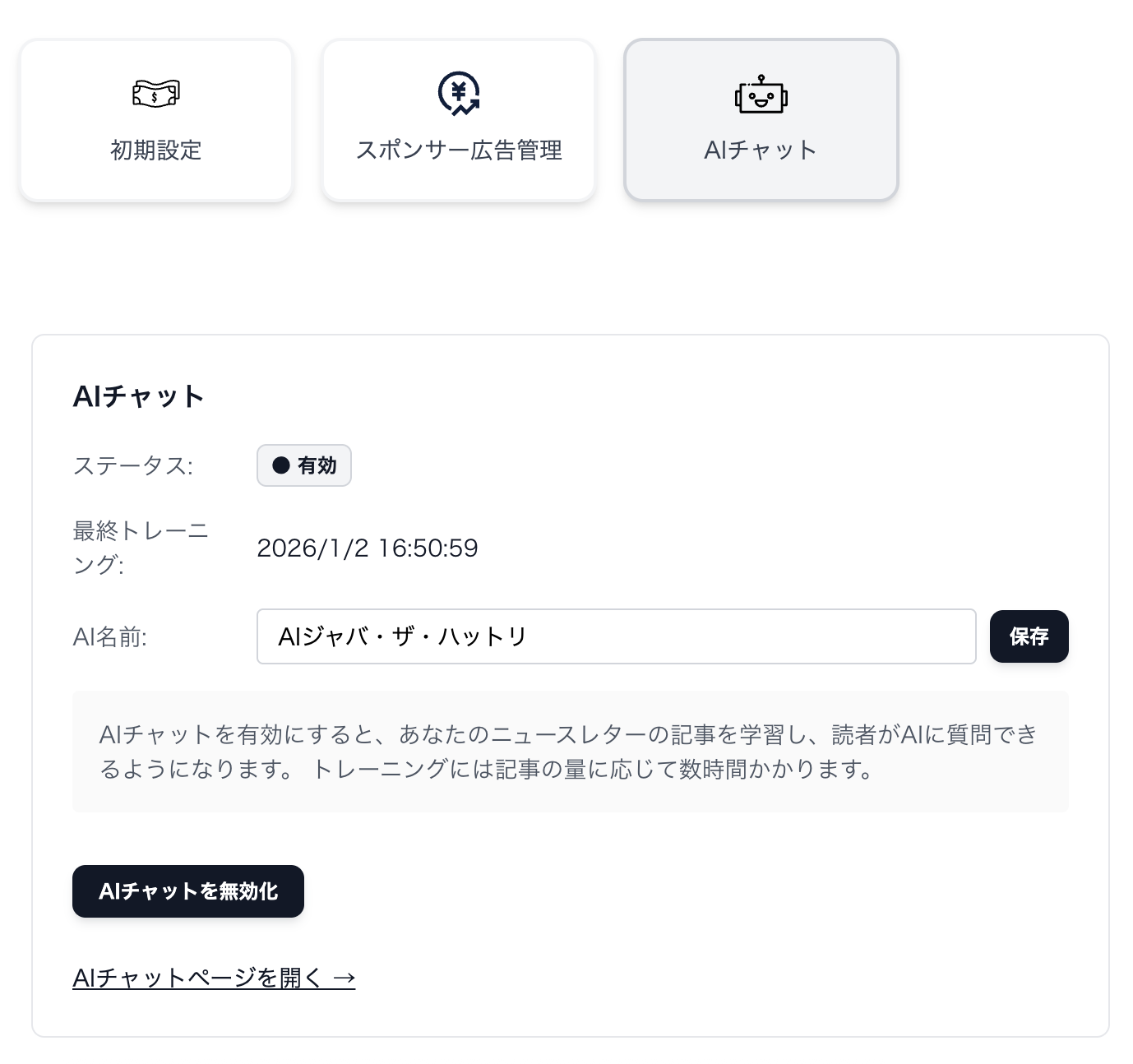Click the black dot in the status badge

(x=281, y=465)
